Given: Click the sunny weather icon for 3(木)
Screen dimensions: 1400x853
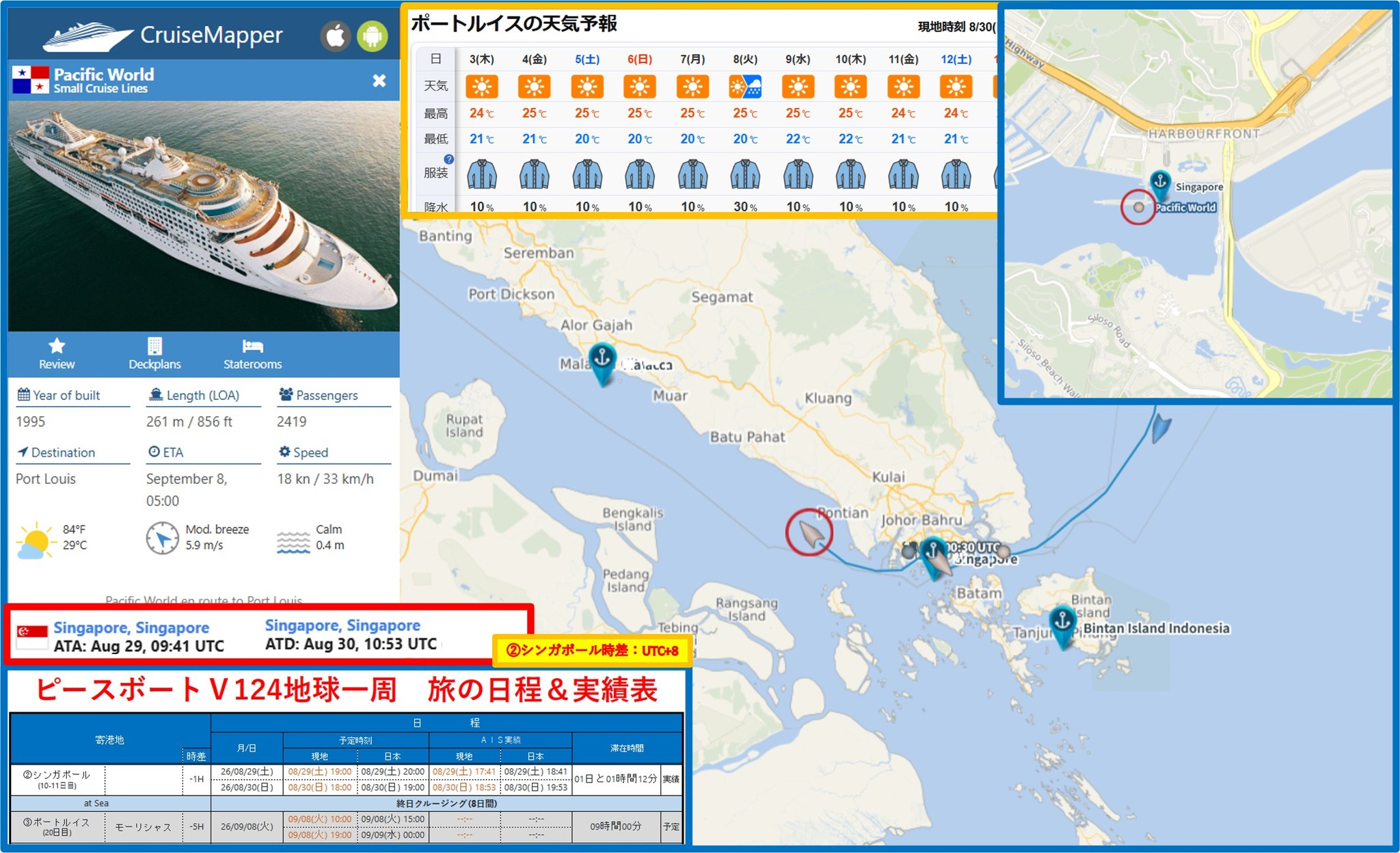Looking at the screenshot, I should (482, 87).
